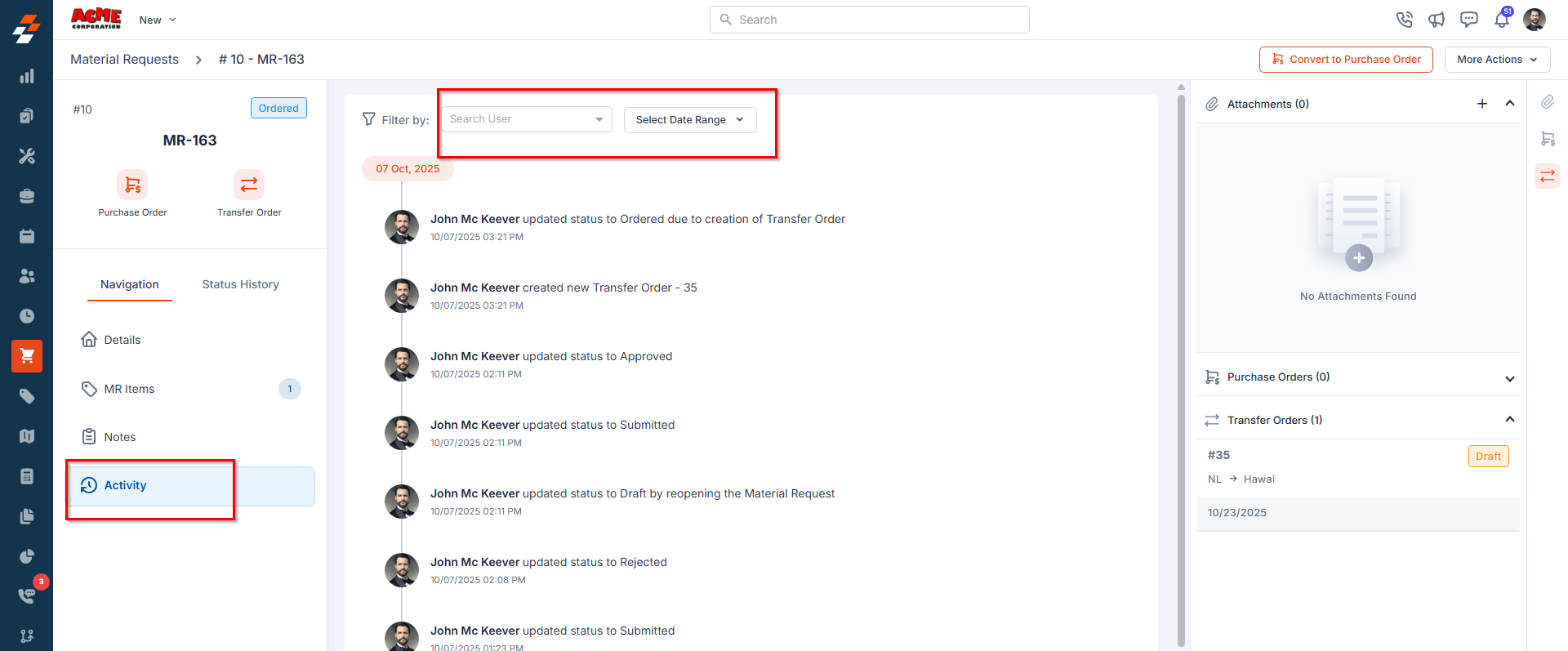
Task: Open the clipboard checklist sidebar icon
Action: pyautogui.click(x=27, y=116)
